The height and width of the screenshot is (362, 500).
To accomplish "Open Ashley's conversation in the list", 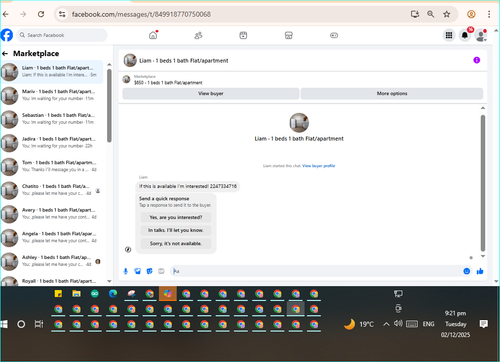I will [x=52, y=261].
